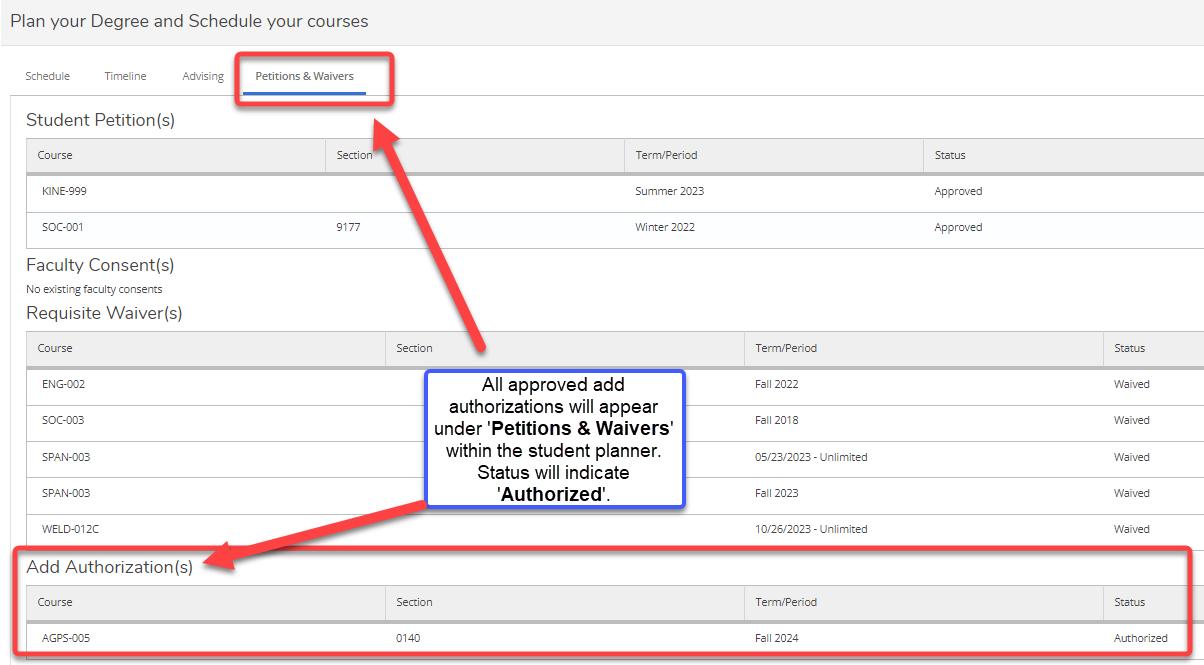Click the Fall 2018 term cell

tap(777, 420)
